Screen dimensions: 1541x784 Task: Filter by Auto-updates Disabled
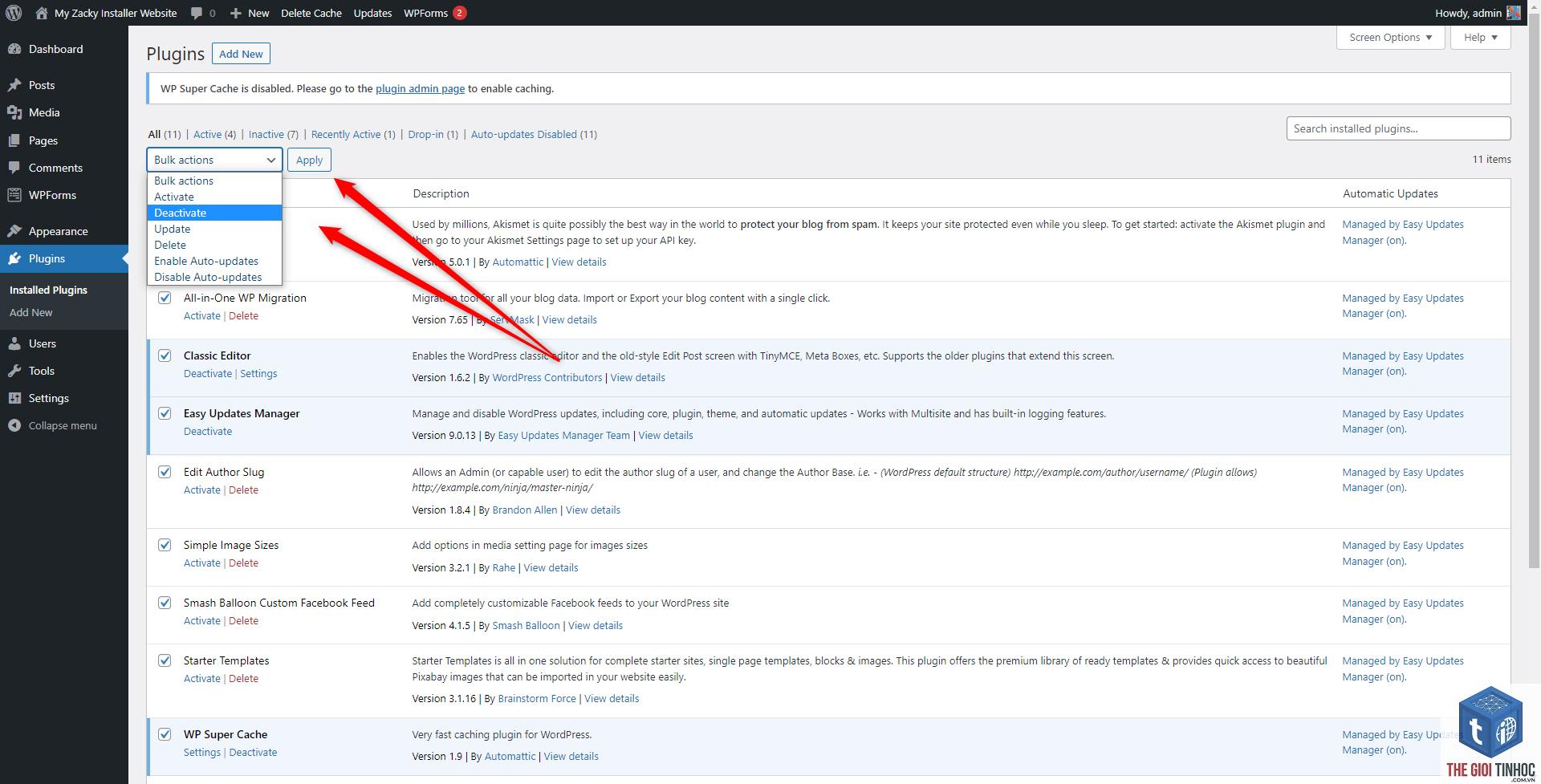tap(534, 134)
